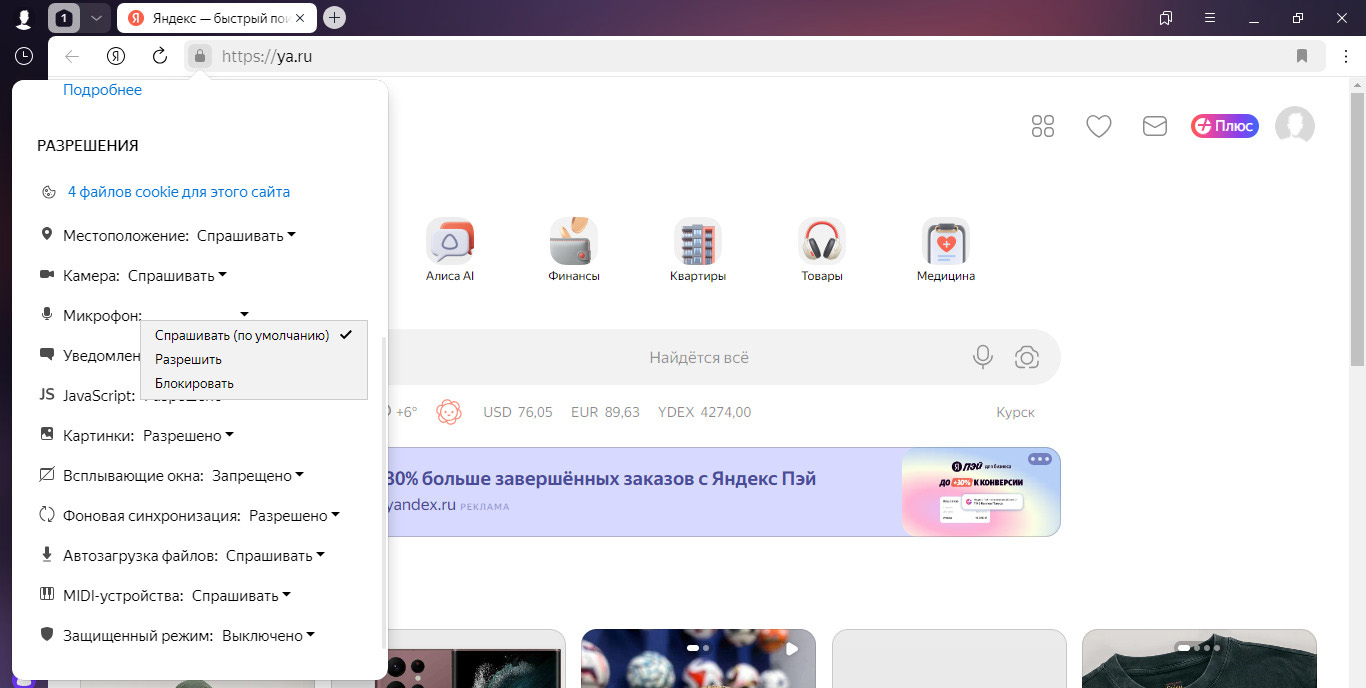Select Спрашивать (по умолчанию) option
The image size is (1366, 688).
coord(242,336)
